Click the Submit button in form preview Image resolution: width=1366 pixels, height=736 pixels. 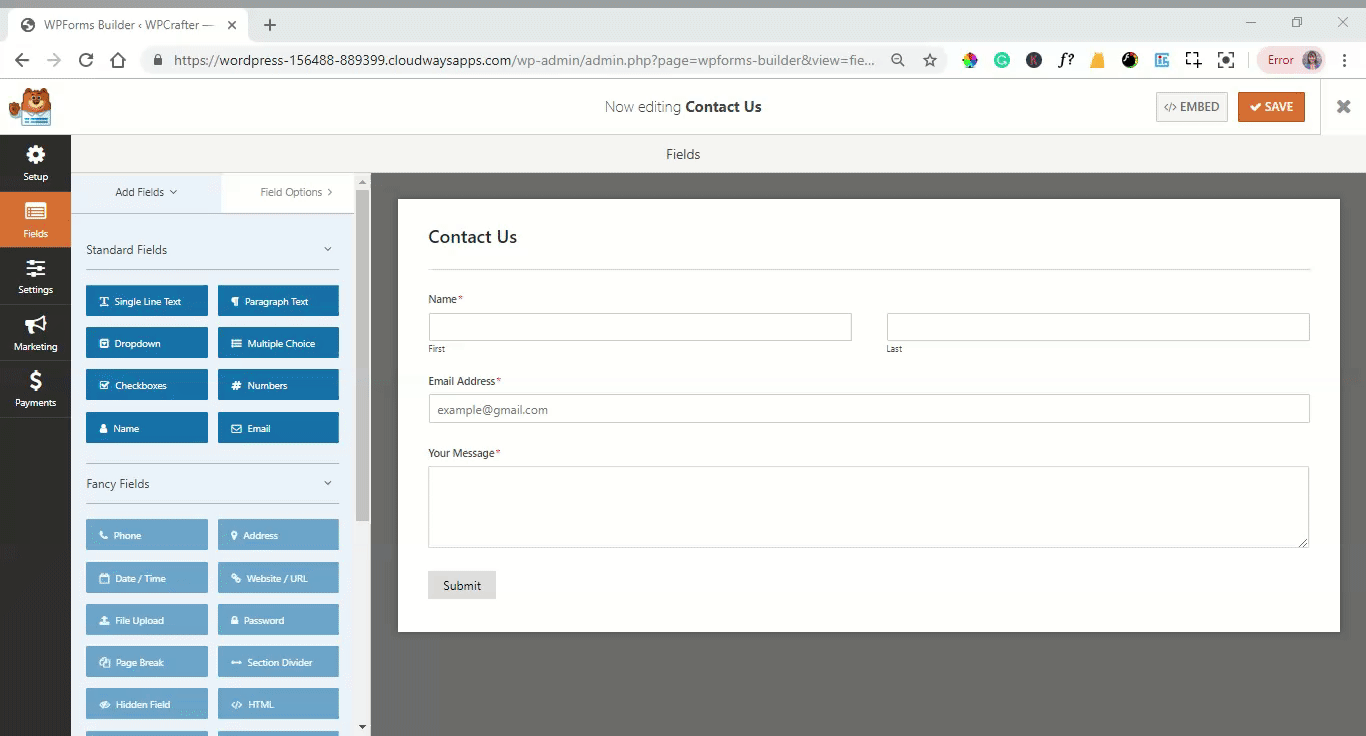pos(462,585)
